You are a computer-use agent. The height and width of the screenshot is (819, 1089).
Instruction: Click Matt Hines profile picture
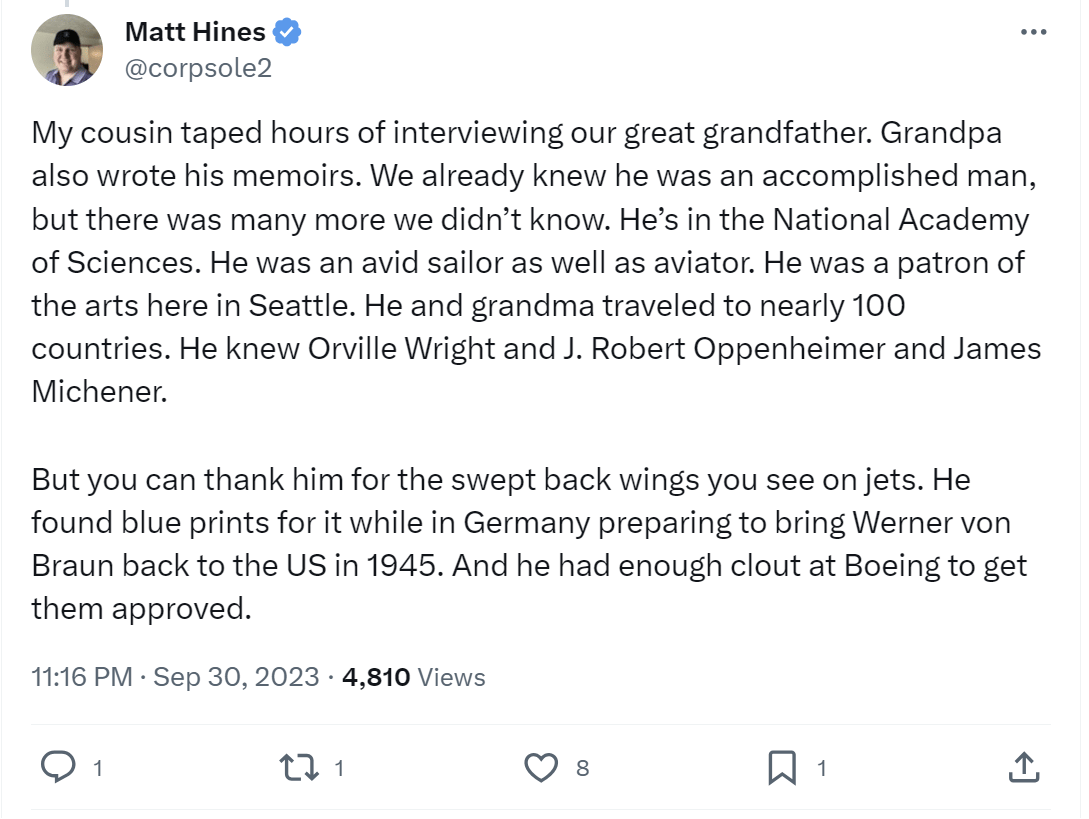pos(67,50)
